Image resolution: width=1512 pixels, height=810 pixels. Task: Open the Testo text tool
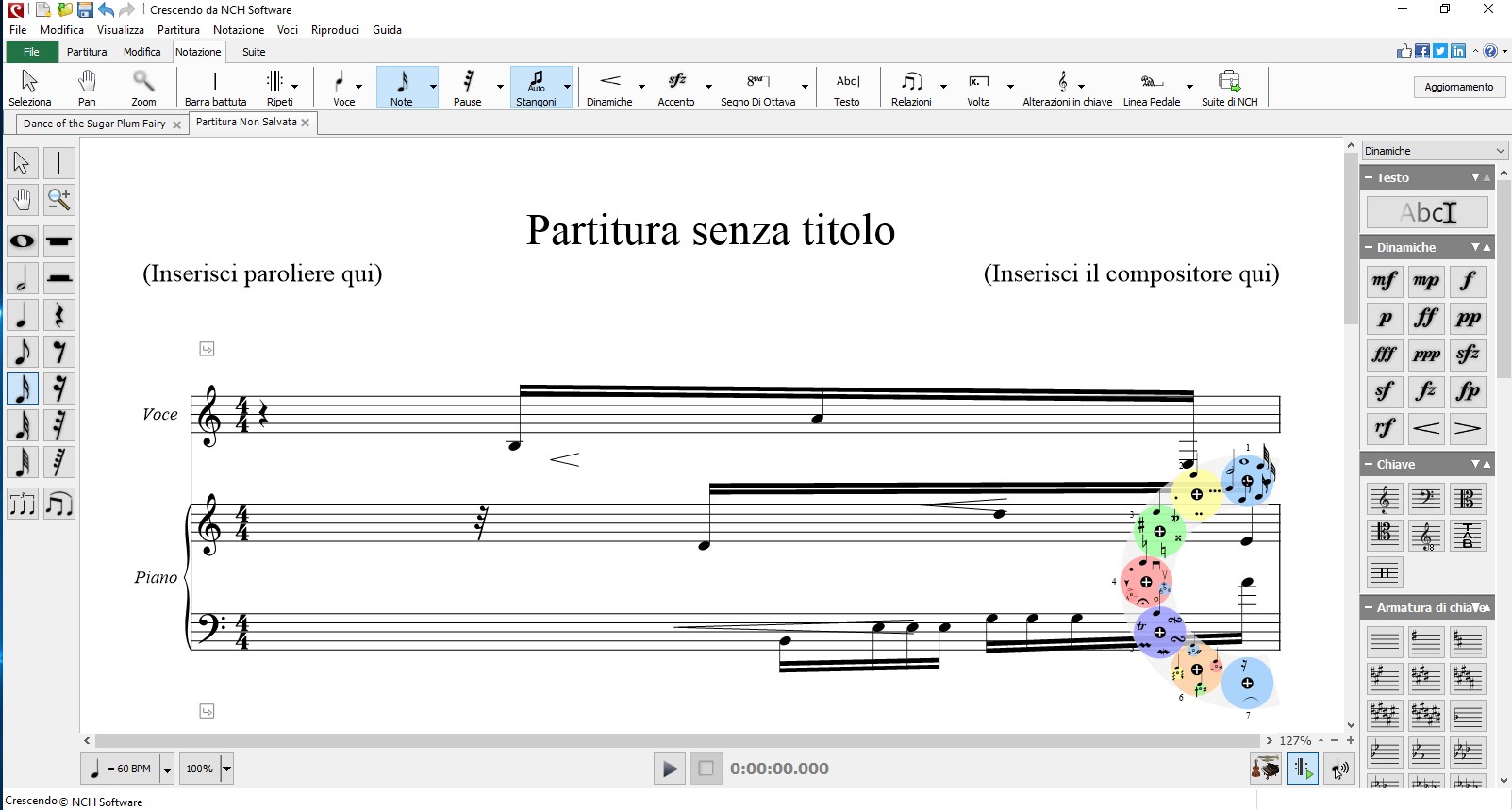click(x=847, y=88)
